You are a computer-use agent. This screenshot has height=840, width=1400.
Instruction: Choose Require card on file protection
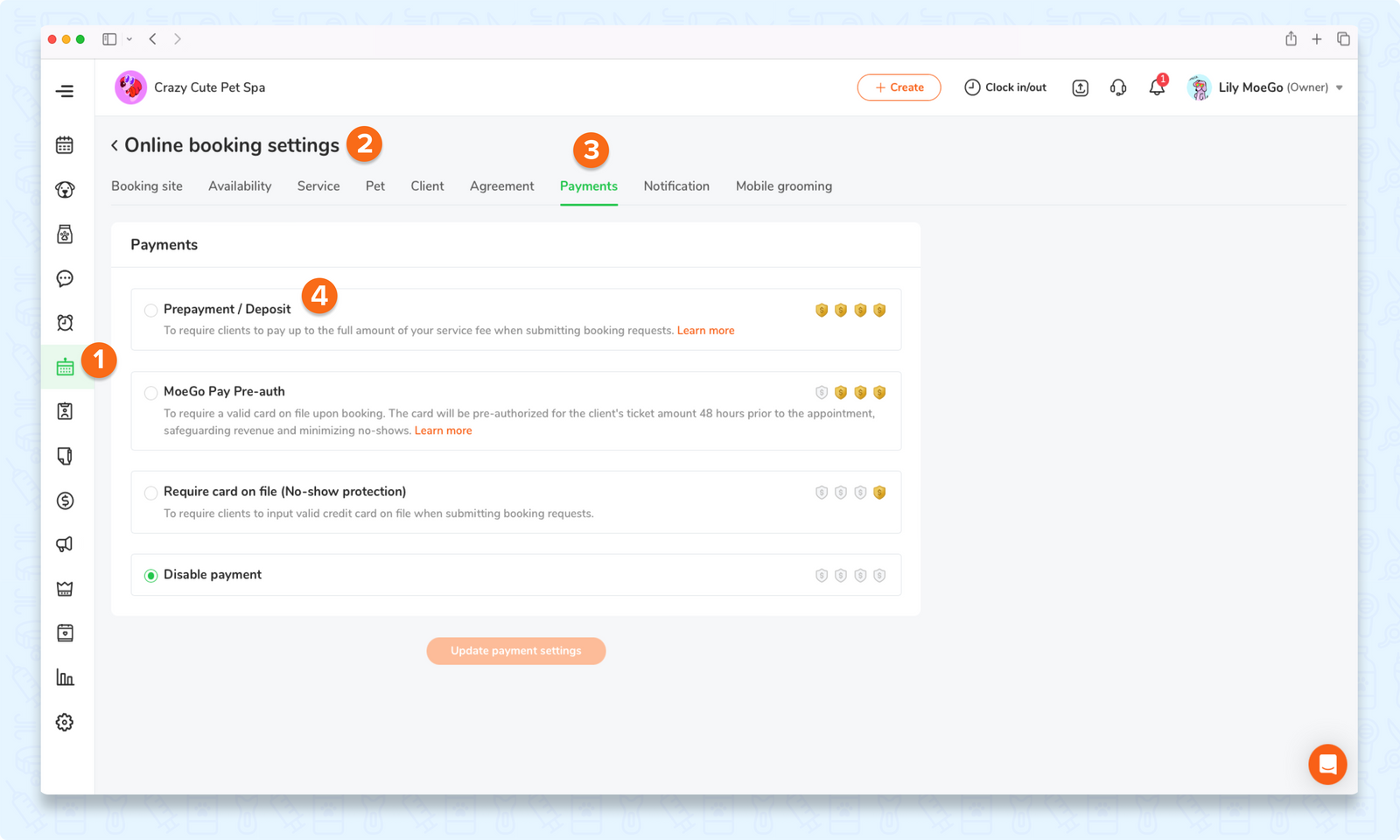(150, 493)
